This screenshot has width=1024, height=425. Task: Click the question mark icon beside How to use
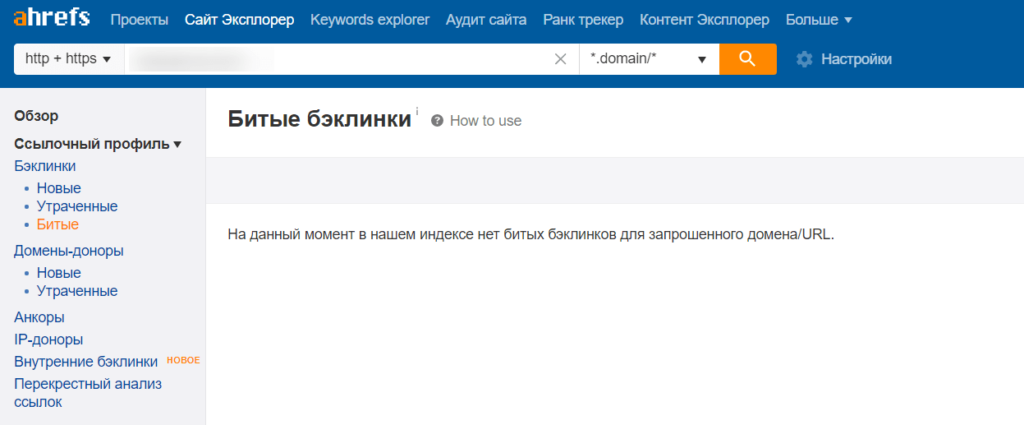(x=437, y=121)
